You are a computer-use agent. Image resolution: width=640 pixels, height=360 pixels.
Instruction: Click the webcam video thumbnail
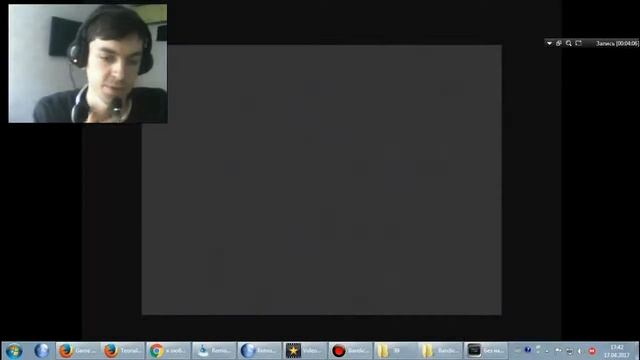tap(88, 63)
